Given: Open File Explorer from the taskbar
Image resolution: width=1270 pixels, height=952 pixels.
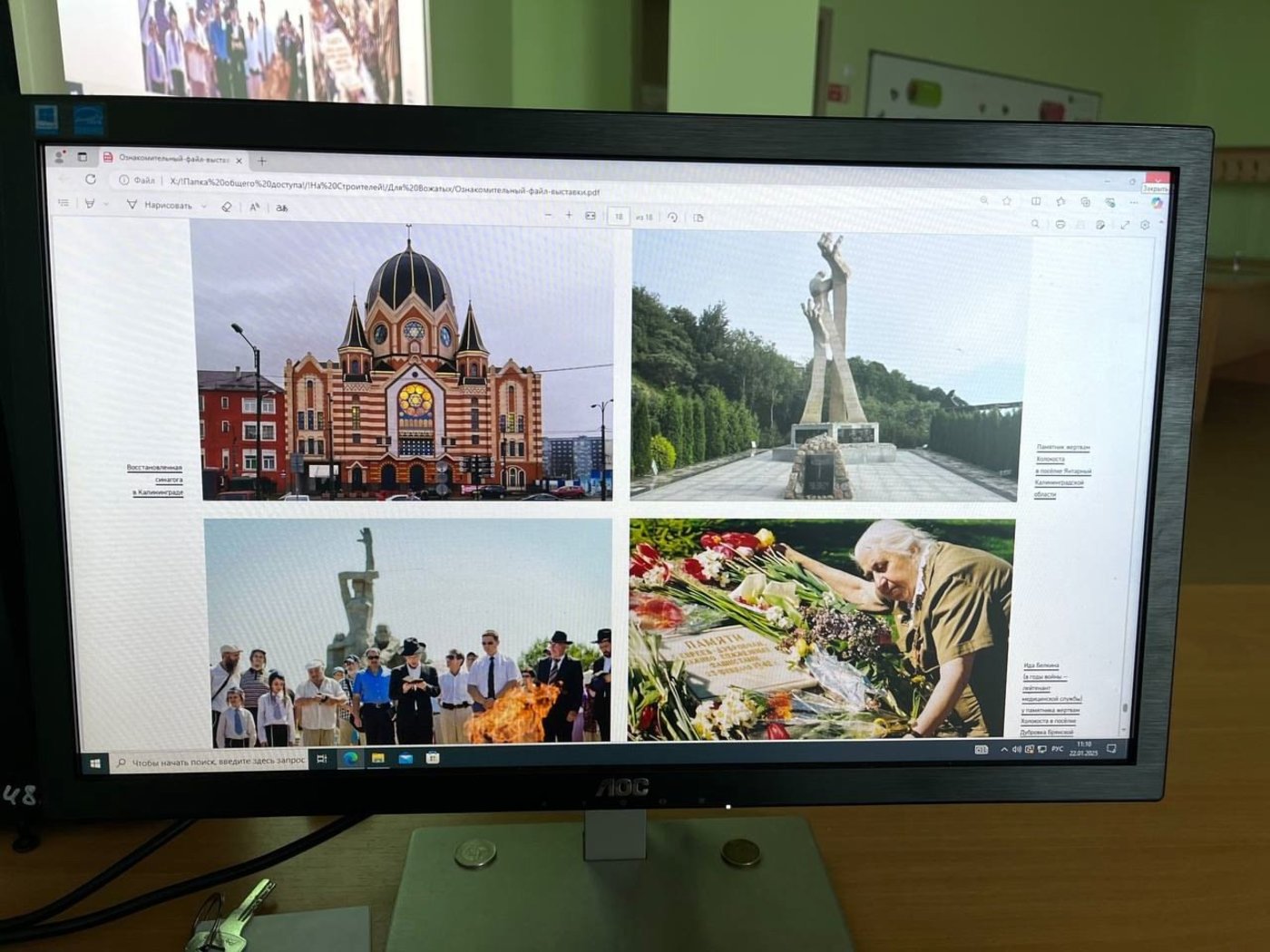Looking at the screenshot, I should point(377,758).
